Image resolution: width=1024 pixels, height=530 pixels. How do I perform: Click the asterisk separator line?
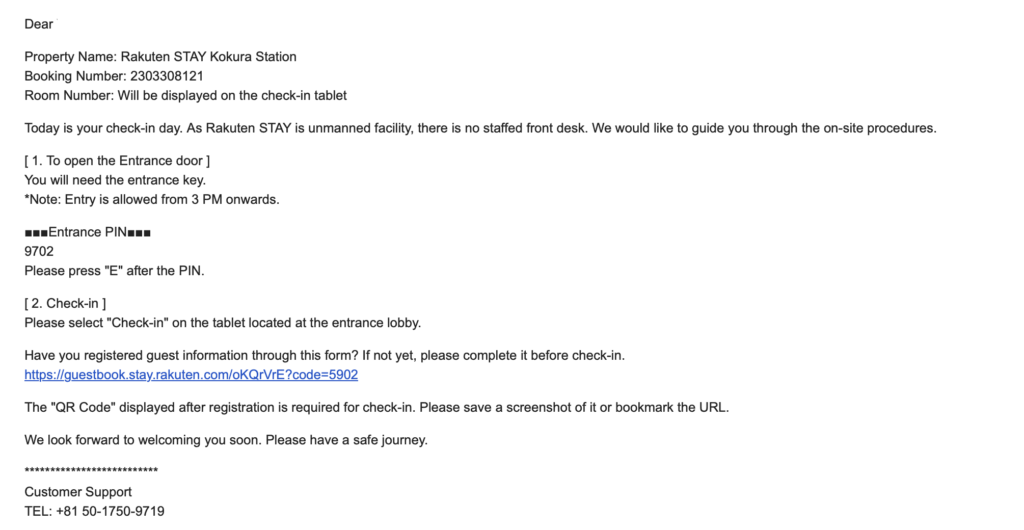pyautogui.click(x=91, y=472)
